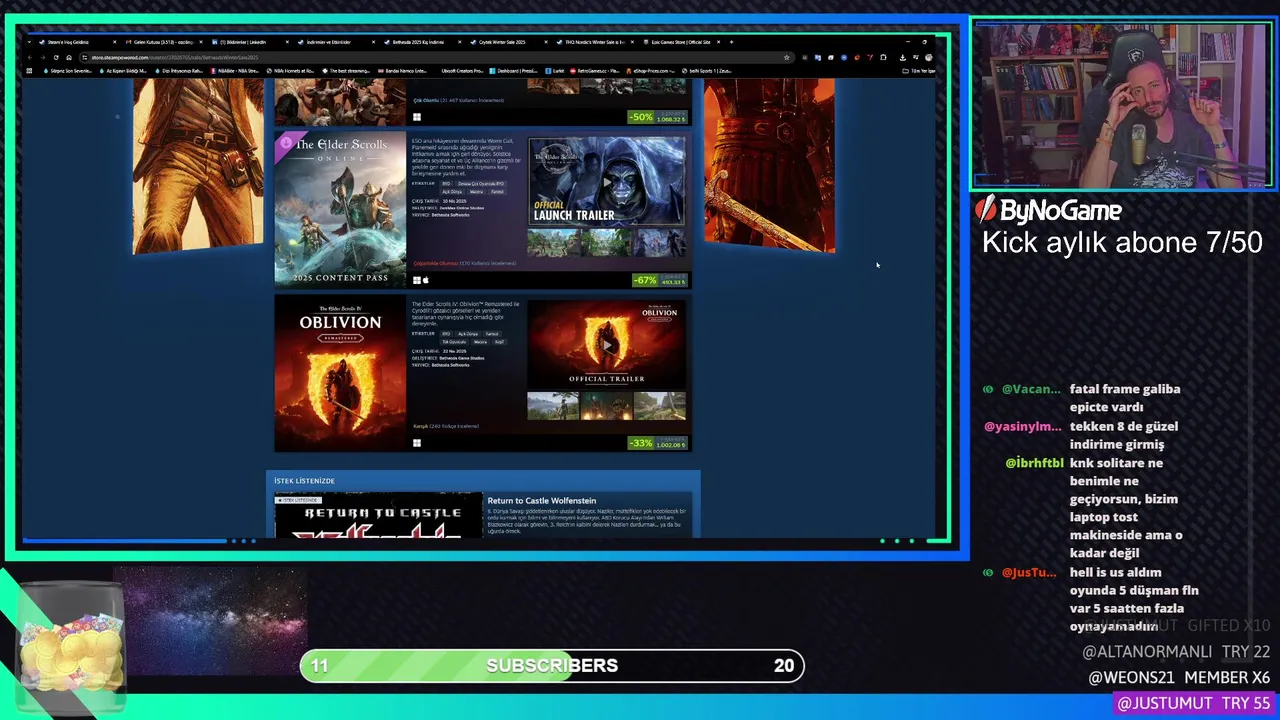Bookmark this page with the star icon
Screen dimensions: 1280x720
click(787, 57)
